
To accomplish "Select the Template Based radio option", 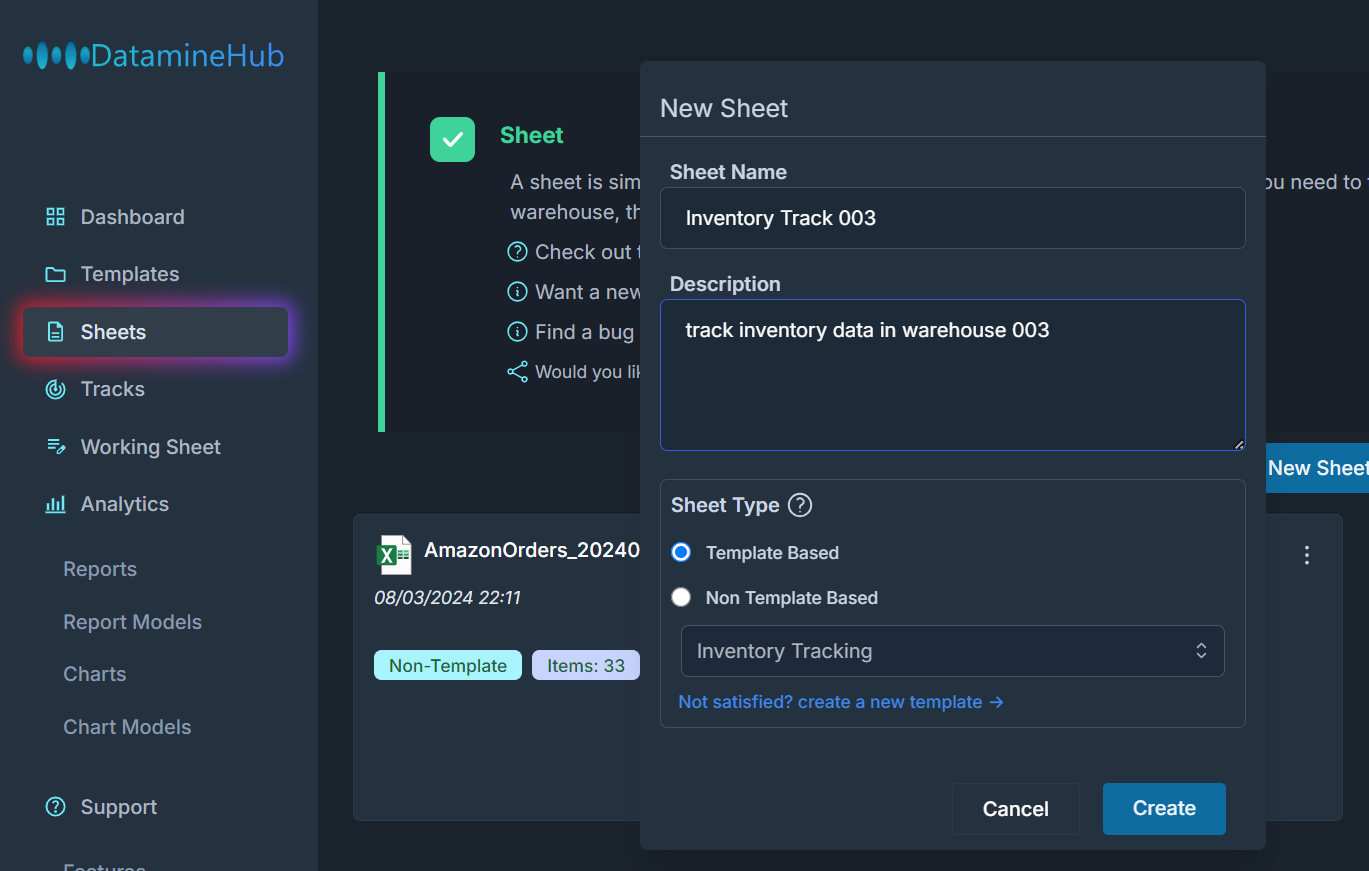I will (x=681, y=553).
